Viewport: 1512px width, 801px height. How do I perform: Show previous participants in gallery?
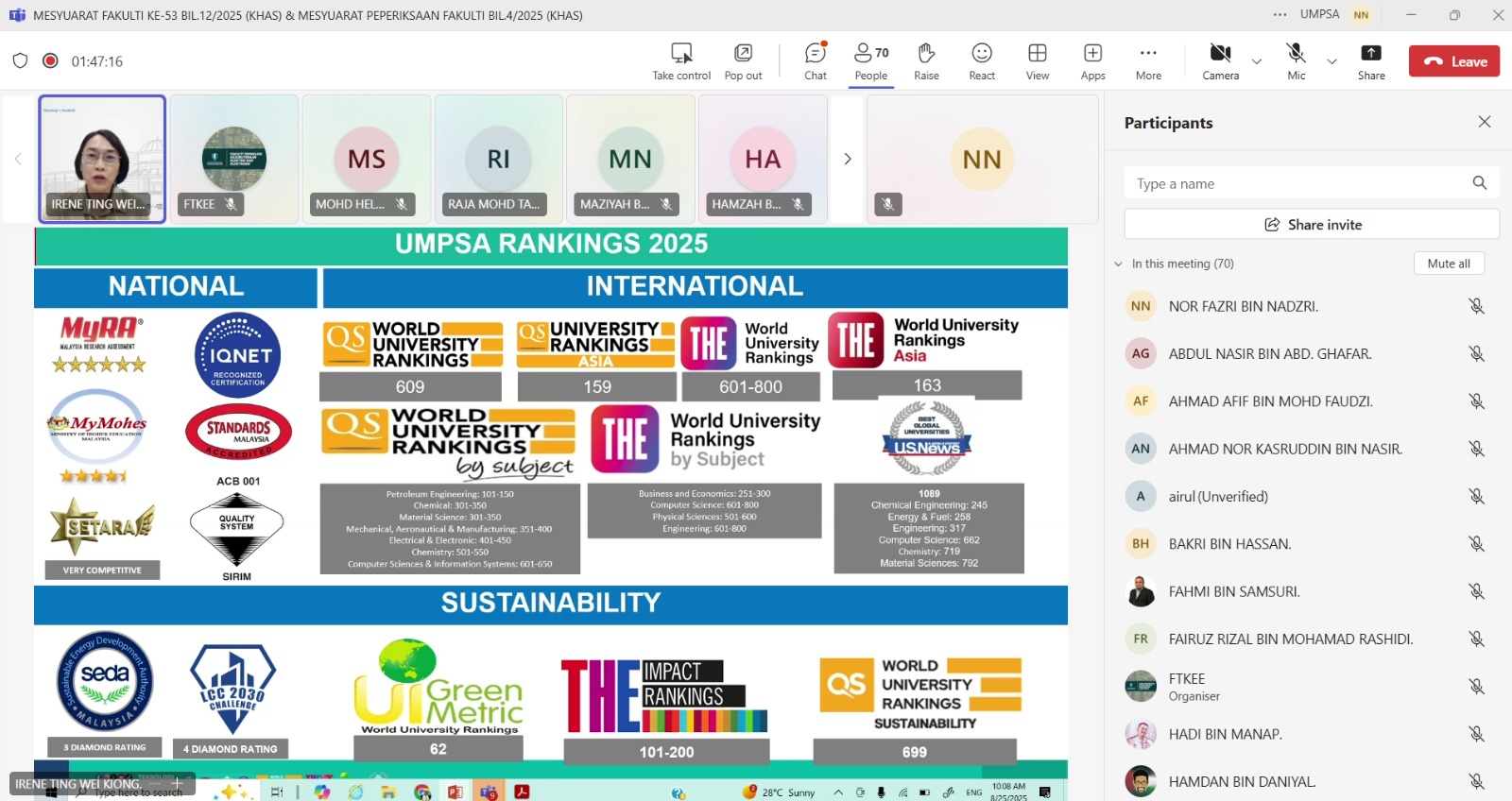click(x=17, y=159)
